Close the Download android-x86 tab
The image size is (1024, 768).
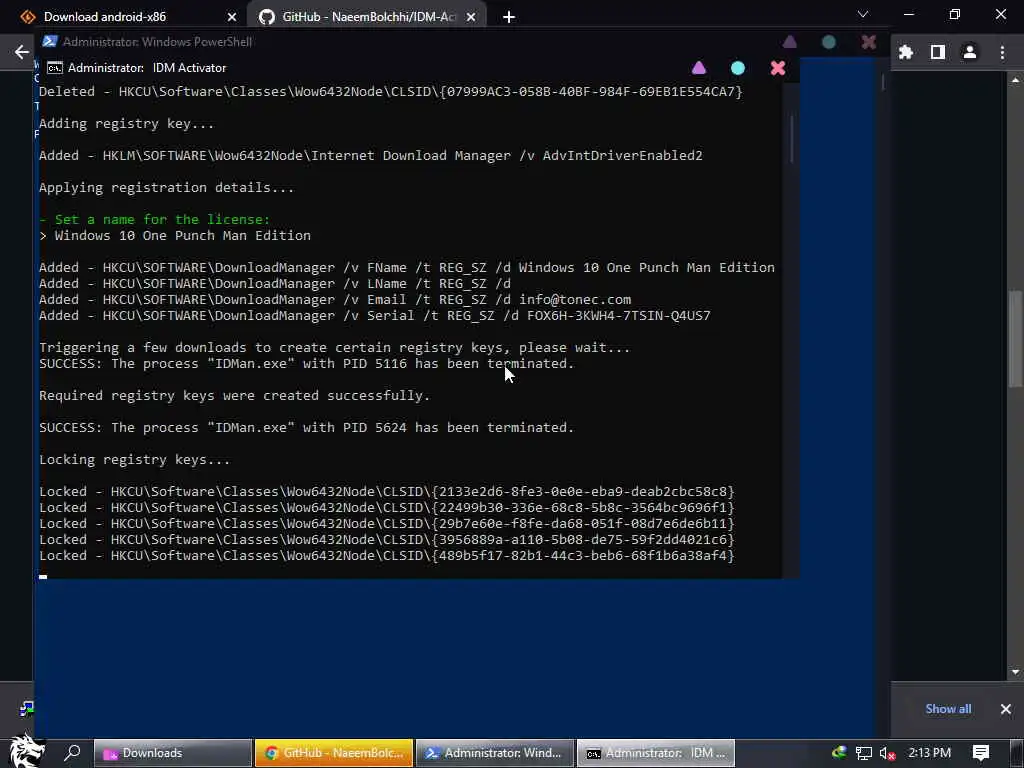coord(232,17)
